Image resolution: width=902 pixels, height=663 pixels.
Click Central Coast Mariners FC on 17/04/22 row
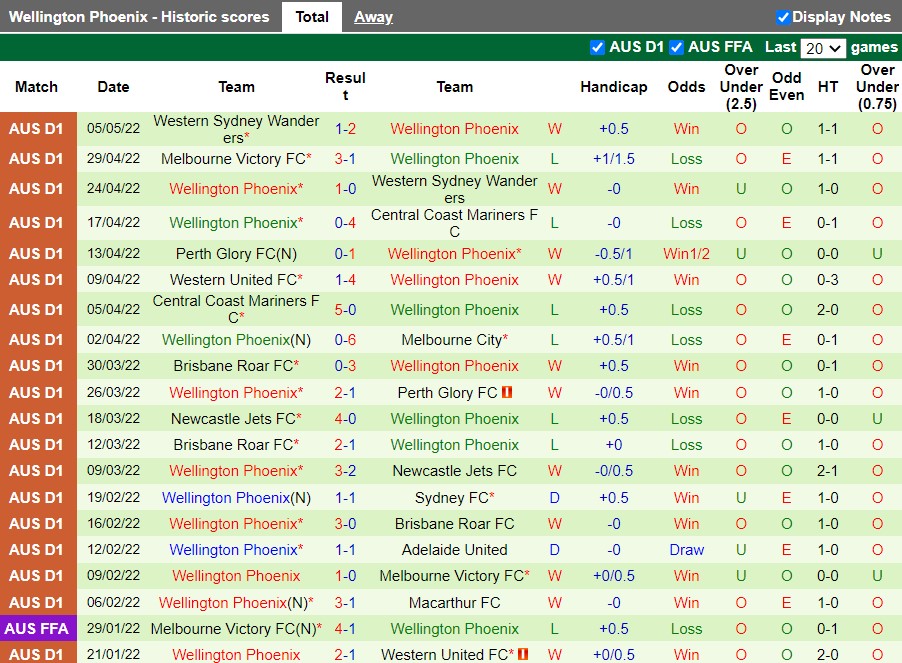(454, 223)
